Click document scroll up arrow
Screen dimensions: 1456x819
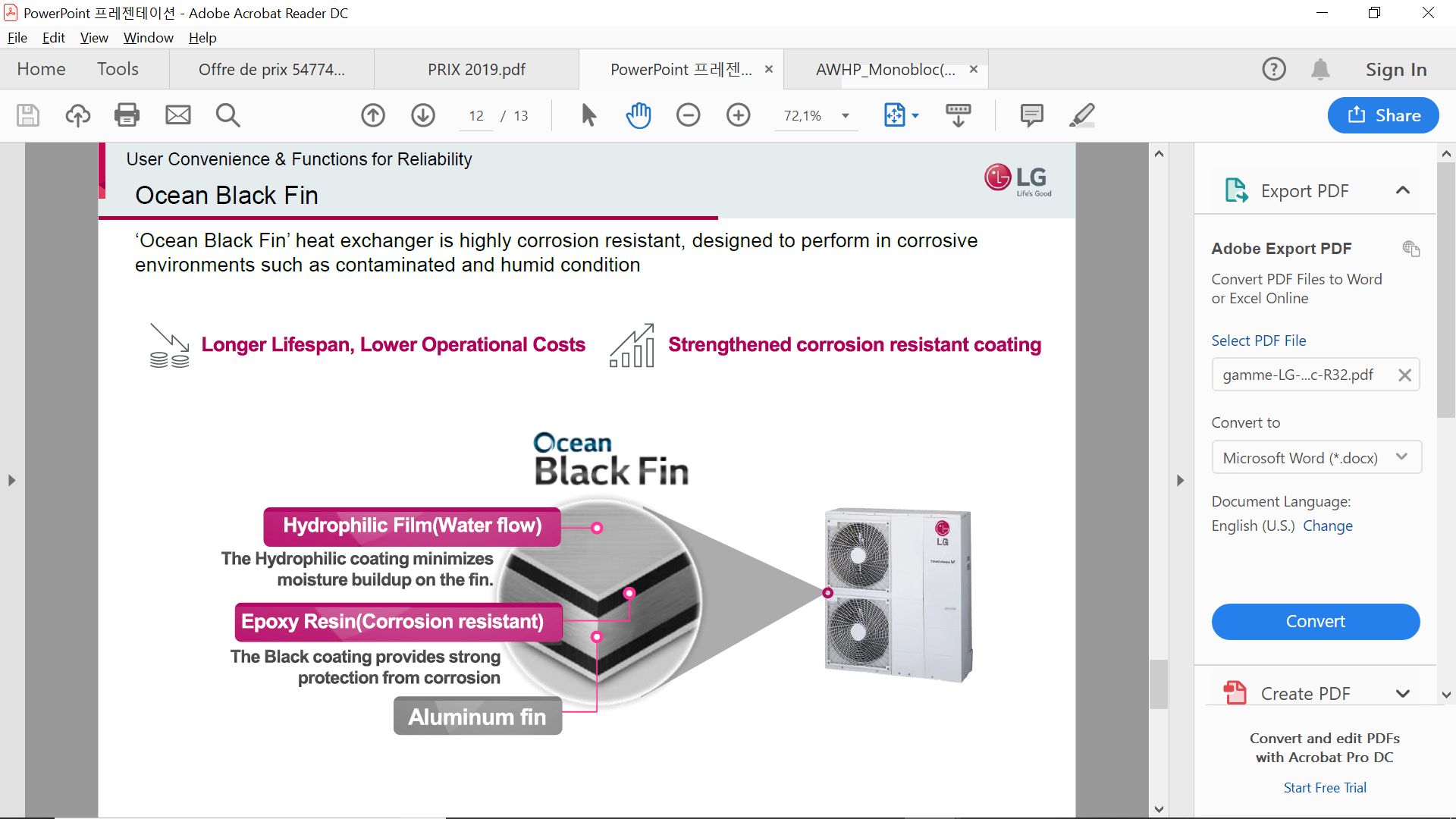point(1159,154)
